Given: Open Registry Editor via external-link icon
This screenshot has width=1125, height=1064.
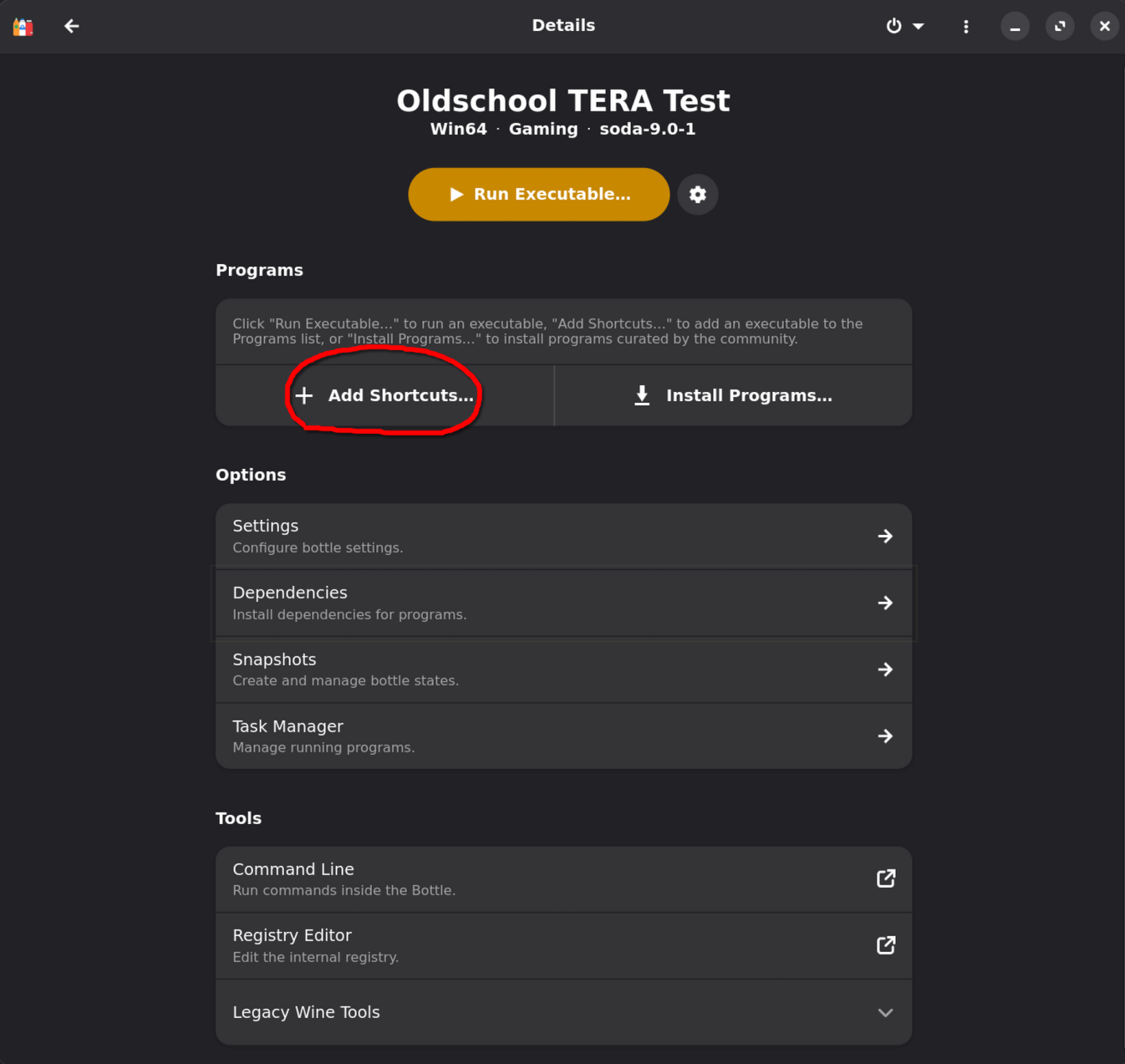Looking at the screenshot, I should [885, 945].
